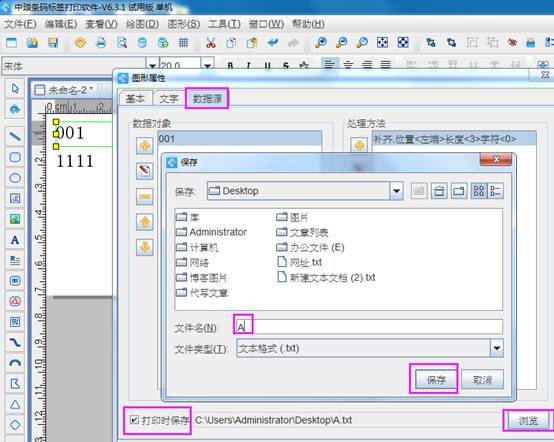554x442 pixels.
Task: Select the diagonal line drawing tool
Action: (x=15, y=136)
